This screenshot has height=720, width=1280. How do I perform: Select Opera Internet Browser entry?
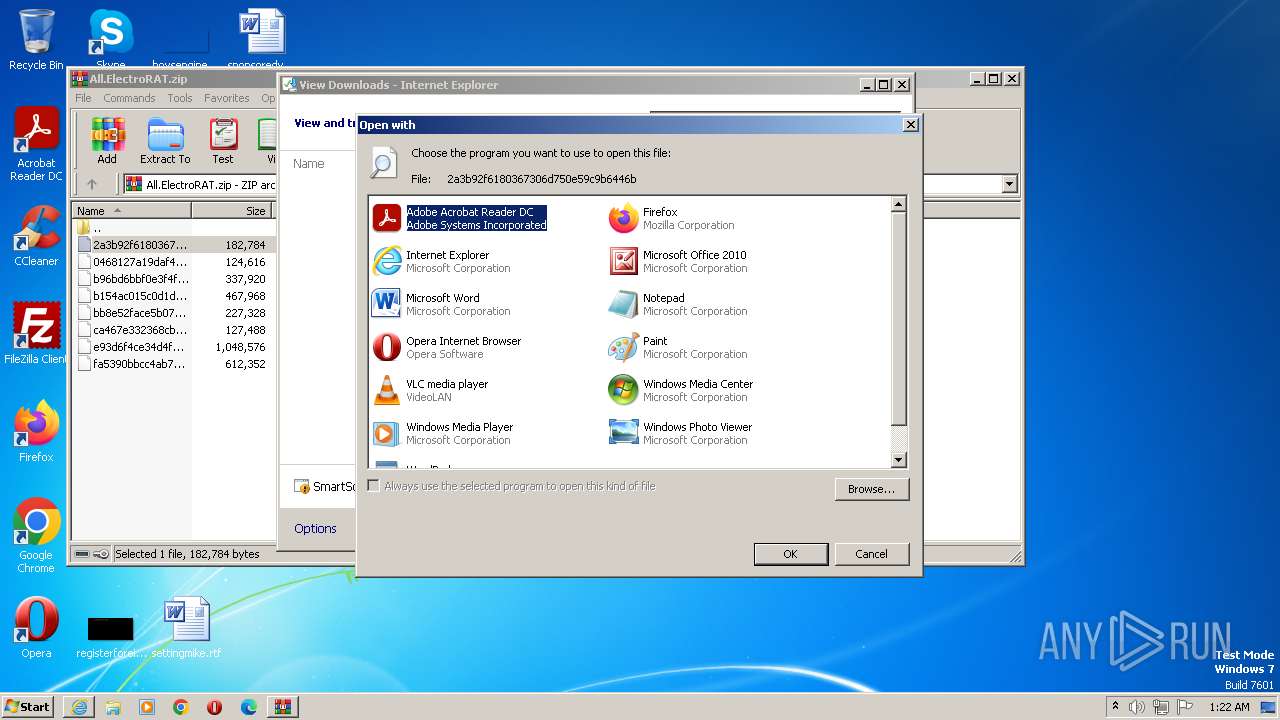coord(447,347)
